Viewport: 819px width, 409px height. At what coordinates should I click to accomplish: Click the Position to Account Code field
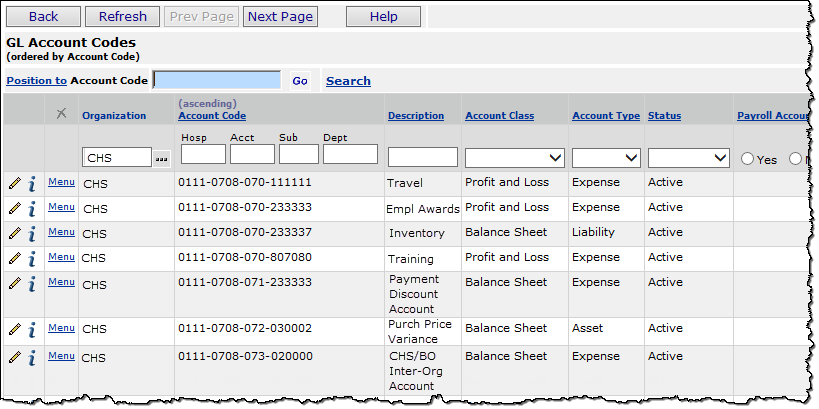pyautogui.click(x=217, y=80)
